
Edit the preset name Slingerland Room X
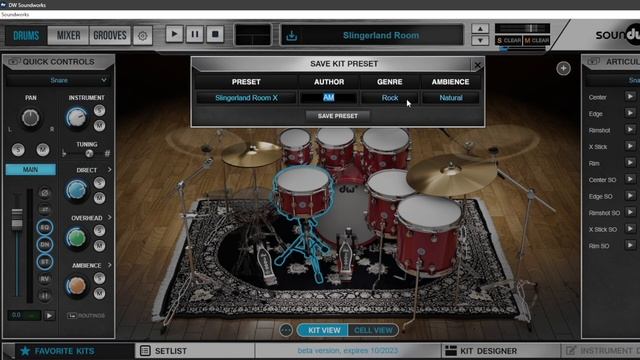pyautogui.click(x=246, y=98)
